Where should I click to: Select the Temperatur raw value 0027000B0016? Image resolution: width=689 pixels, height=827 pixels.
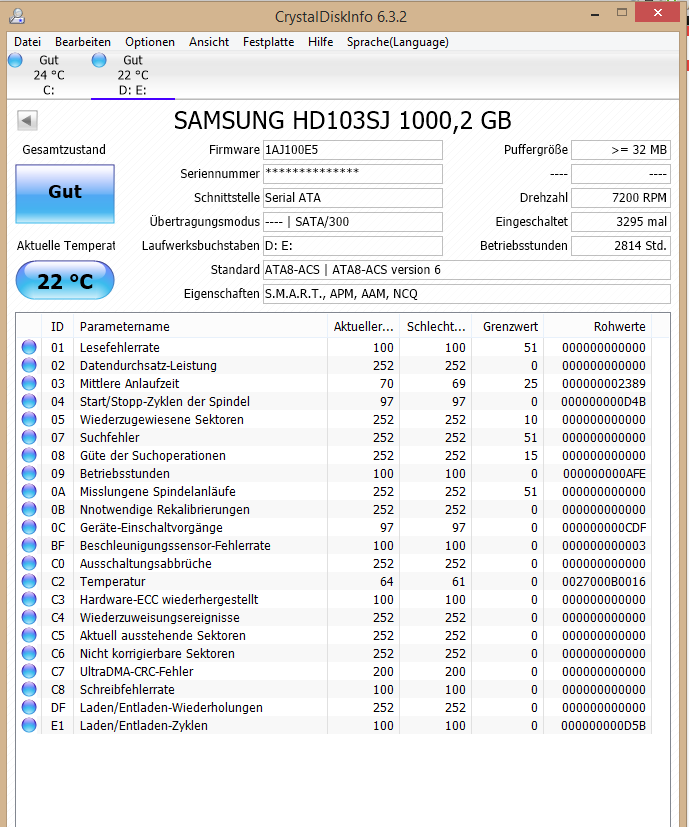click(604, 581)
